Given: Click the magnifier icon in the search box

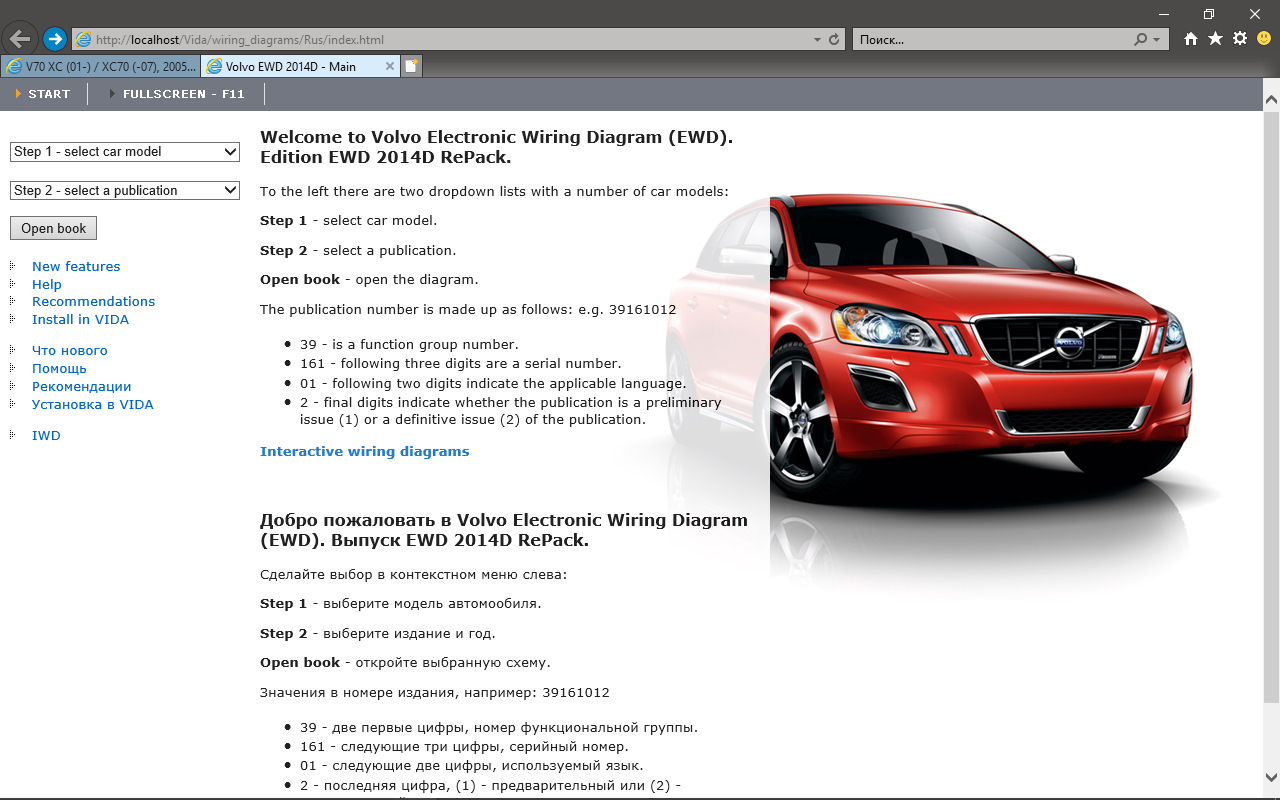Looking at the screenshot, I should [x=1141, y=40].
